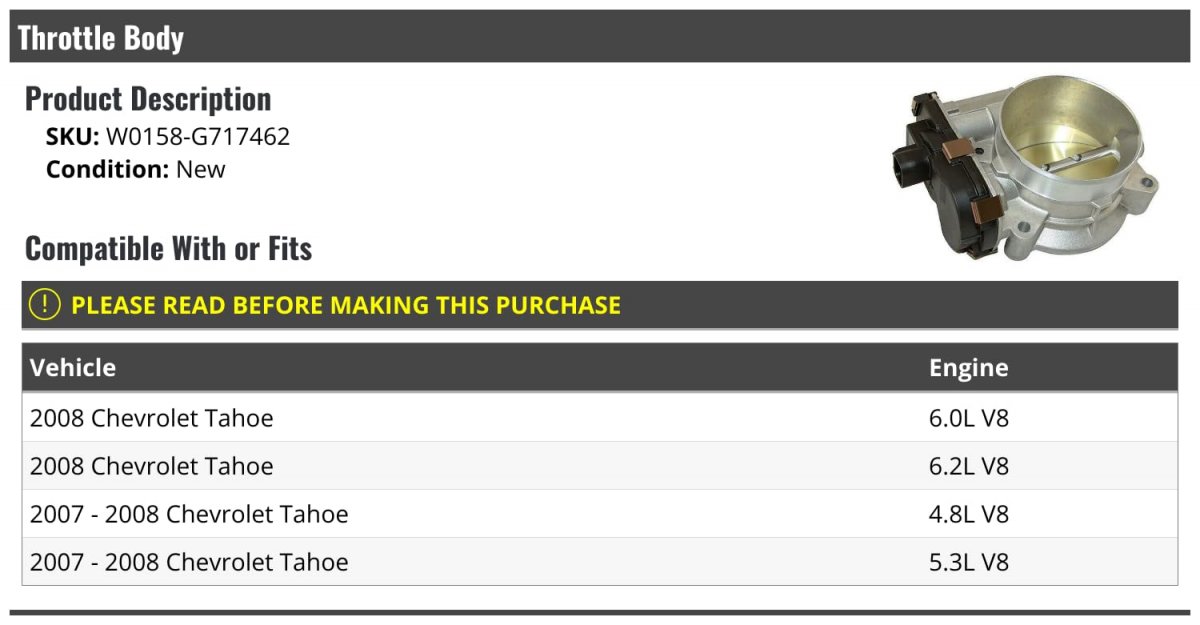Select the 2007 - 2008 Tahoe 4.8L row
The image size is (1200, 625).
(600, 514)
